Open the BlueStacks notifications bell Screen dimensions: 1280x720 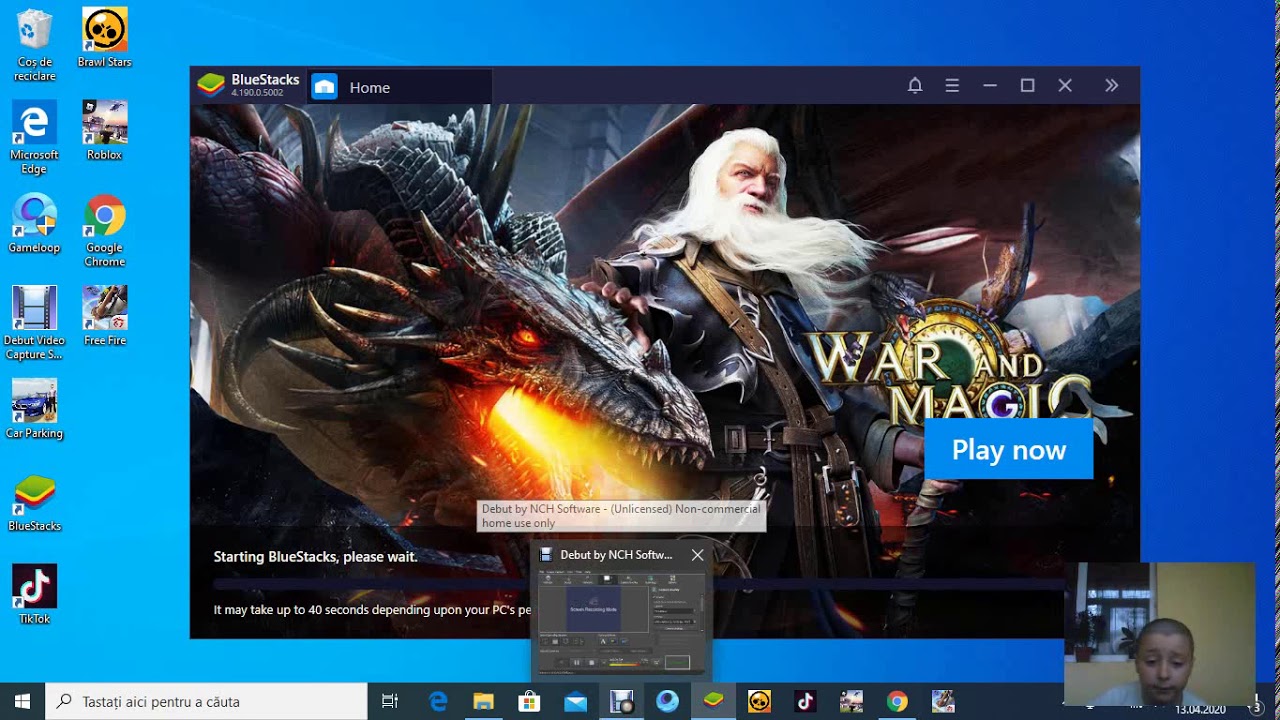click(914, 86)
